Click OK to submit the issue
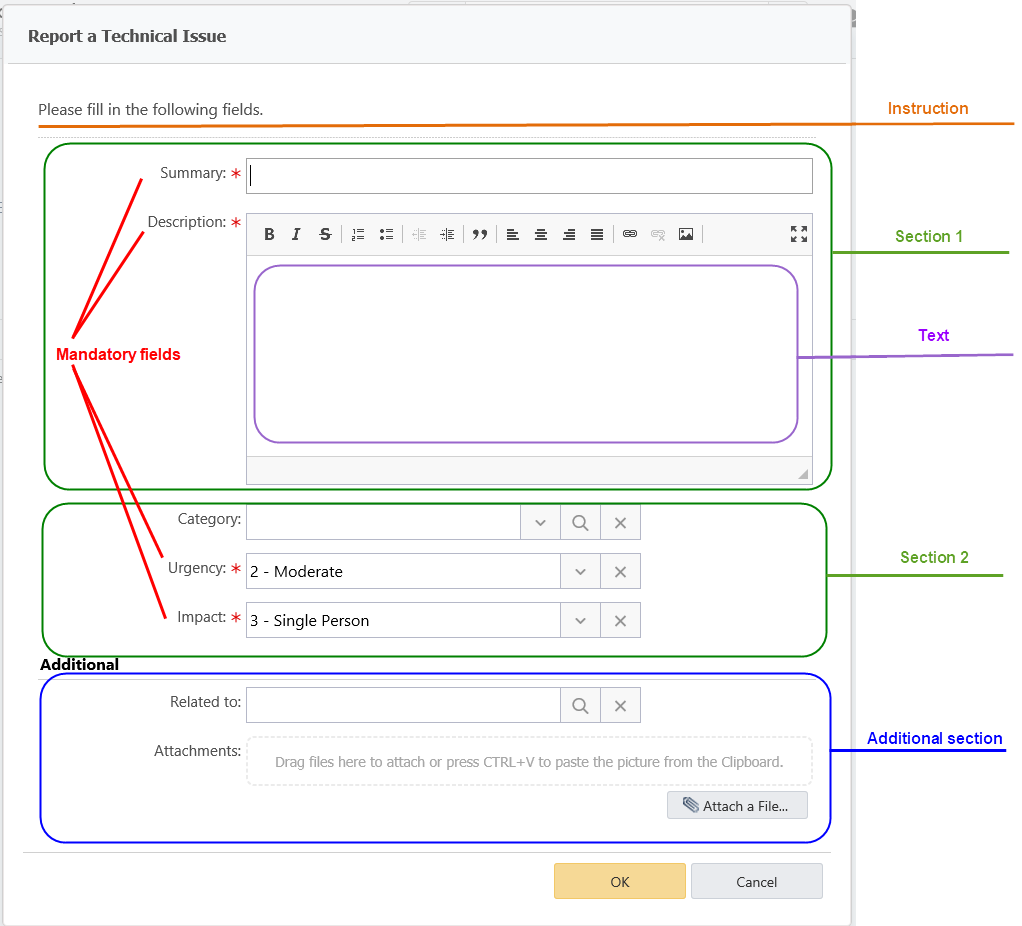The image size is (1022, 926). point(620,881)
